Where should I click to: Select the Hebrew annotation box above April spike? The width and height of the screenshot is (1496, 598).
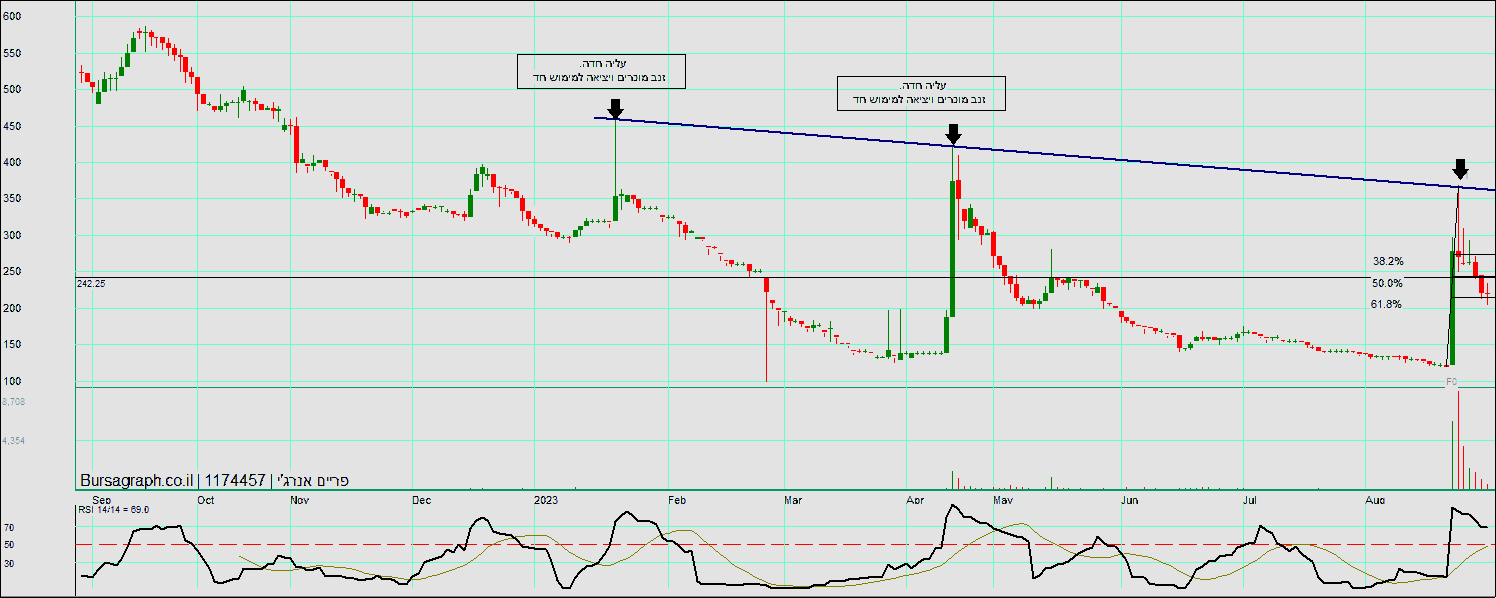tap(921, 93)
